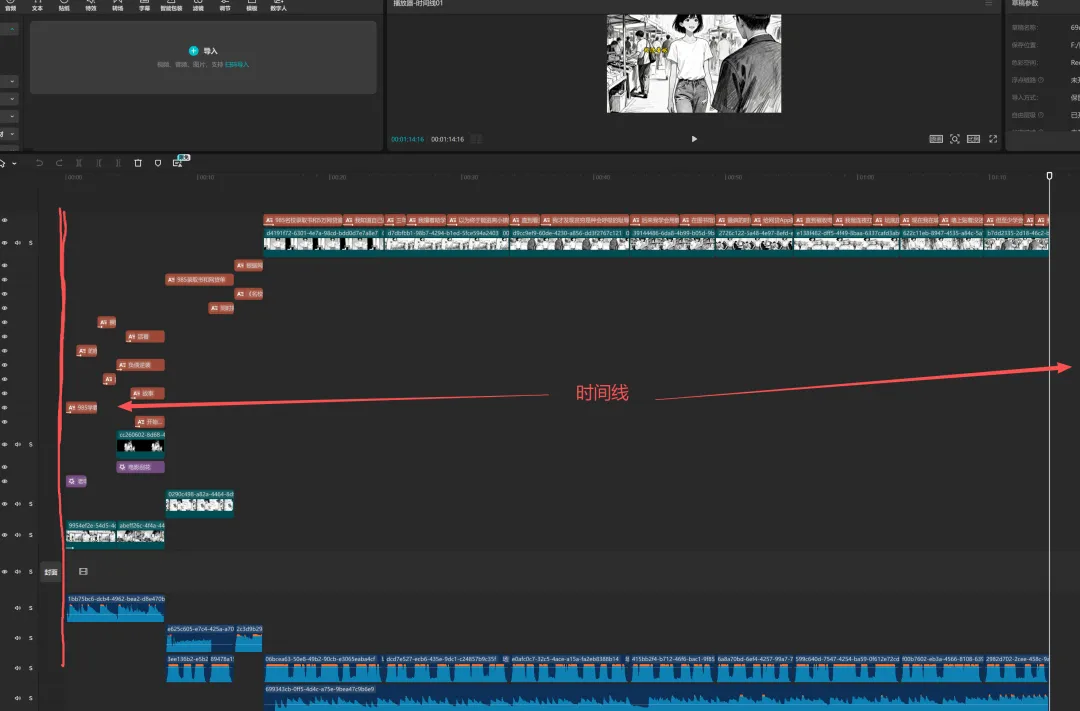The height and width of the screenshot is (711, 1080).
Task: Mute the track containing clip 9954ef2e-54d5
Action: click(x=18, y=535)
